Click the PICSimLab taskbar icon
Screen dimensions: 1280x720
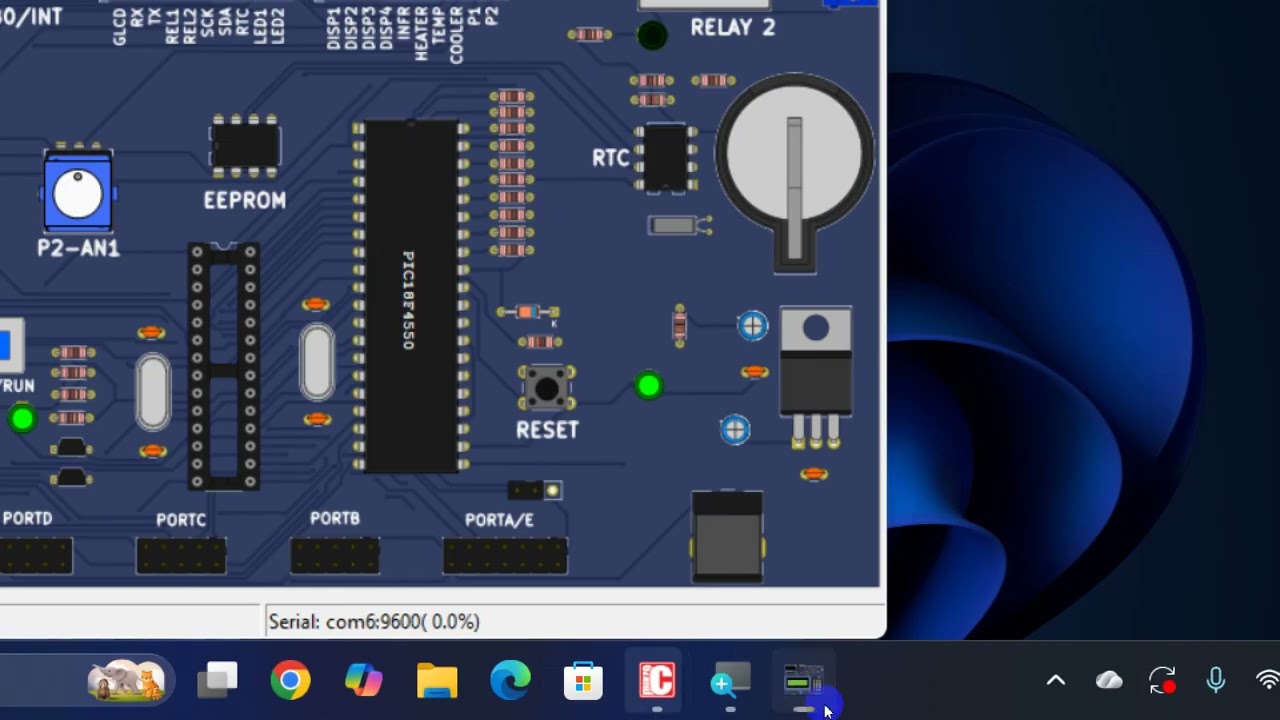click(x=803, y=682)
